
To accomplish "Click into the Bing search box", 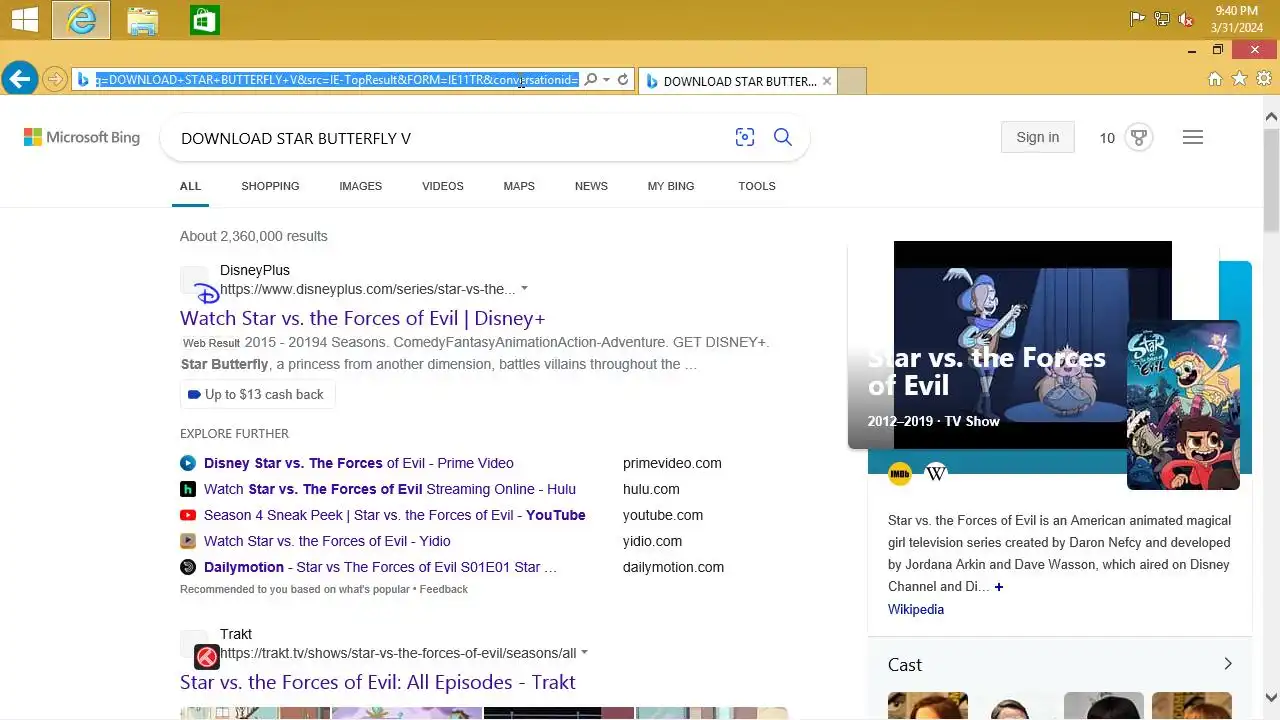I will coord(450,138).
